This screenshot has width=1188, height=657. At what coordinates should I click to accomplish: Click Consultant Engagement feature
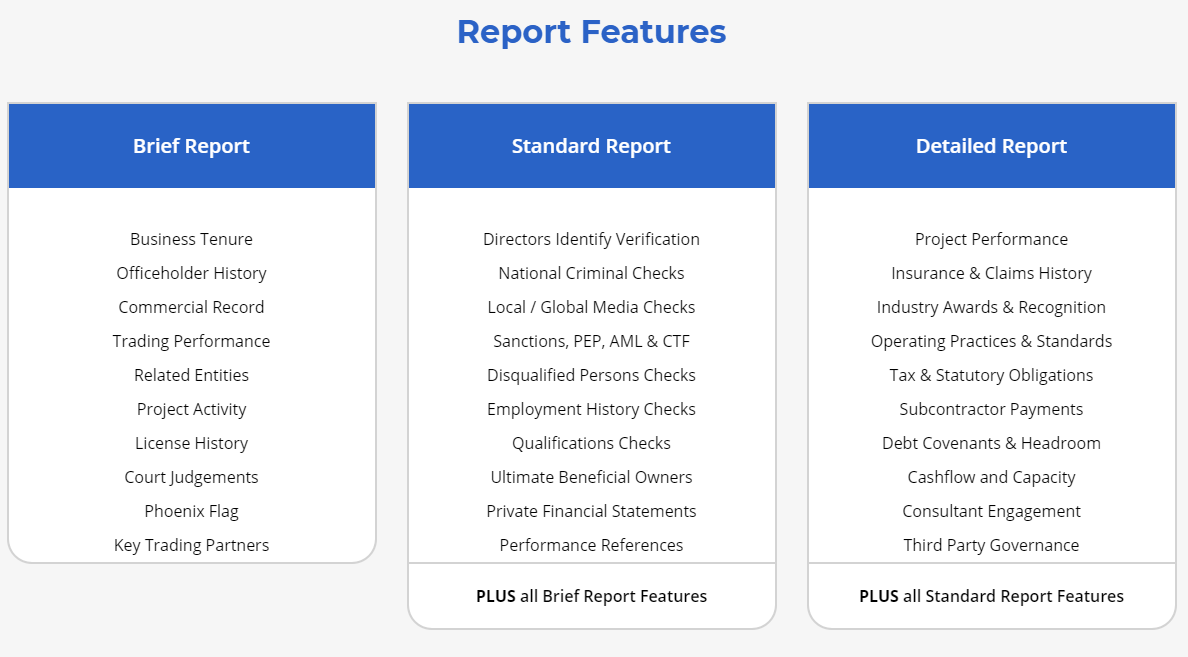pyautogui.click(x=992, y=512)
